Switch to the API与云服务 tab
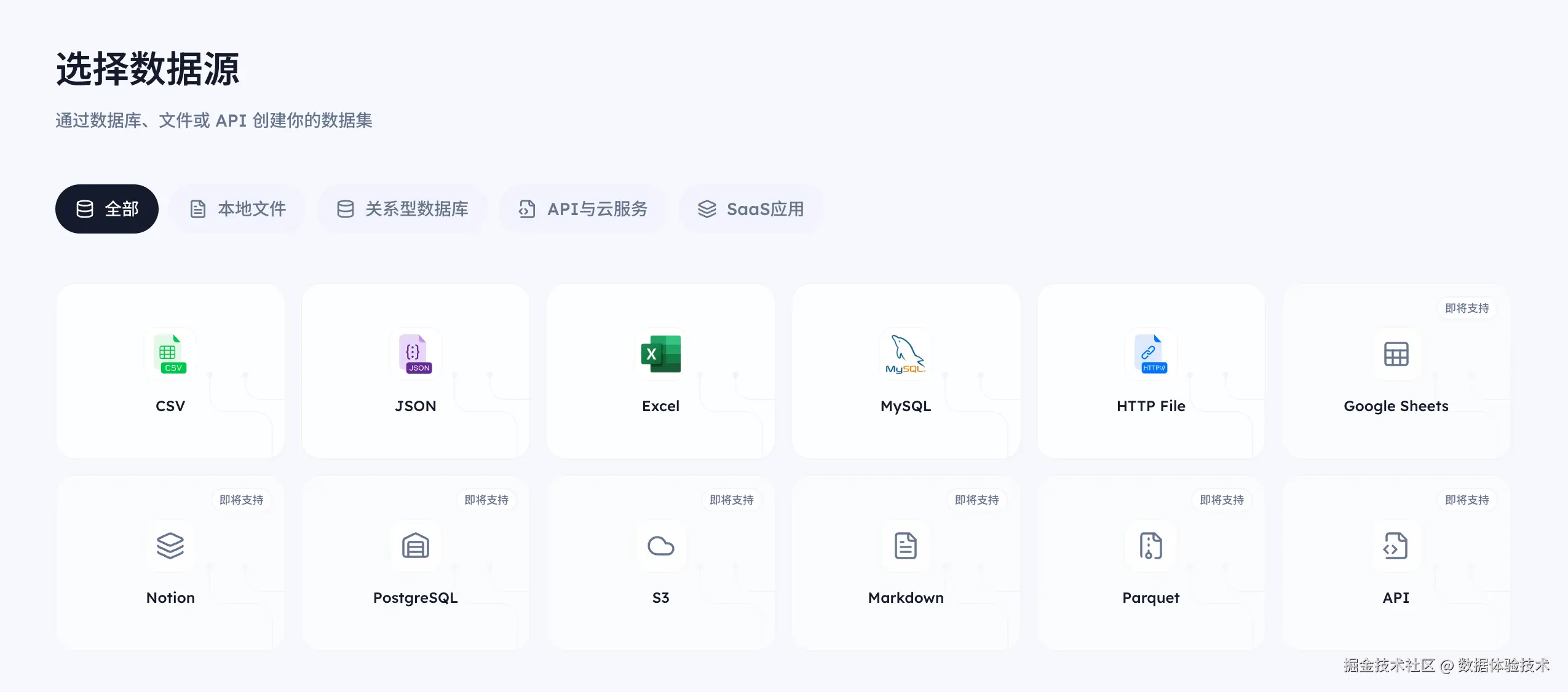 583,209
